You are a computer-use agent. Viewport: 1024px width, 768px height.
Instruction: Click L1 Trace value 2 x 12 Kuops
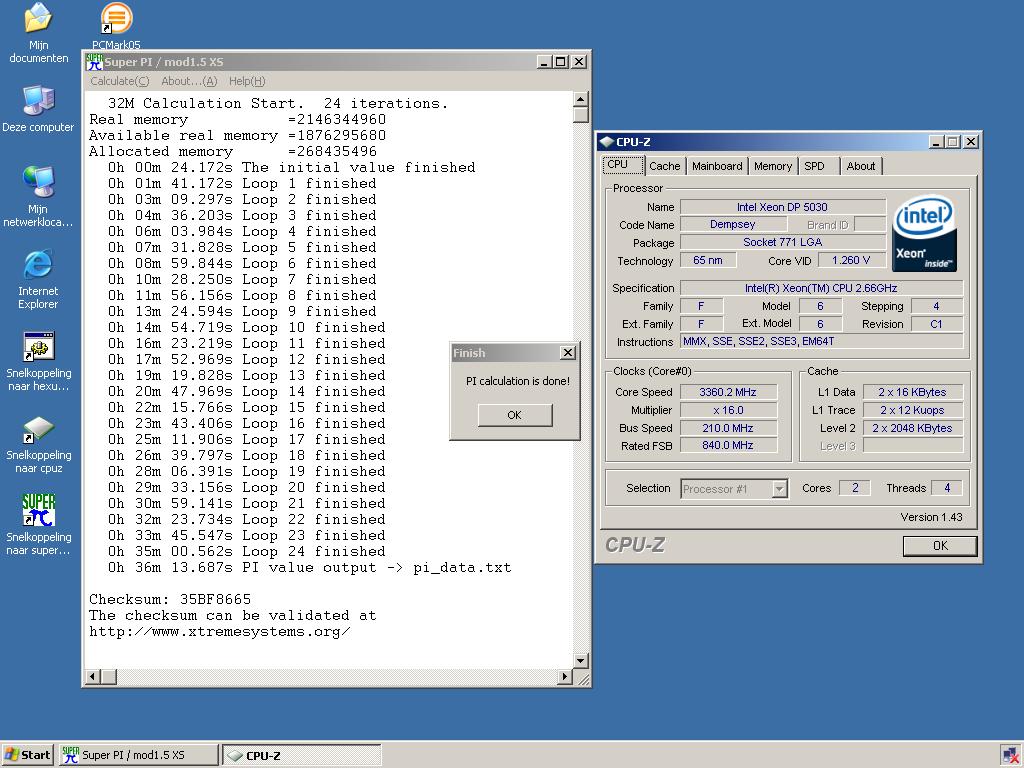click(912, 410)
